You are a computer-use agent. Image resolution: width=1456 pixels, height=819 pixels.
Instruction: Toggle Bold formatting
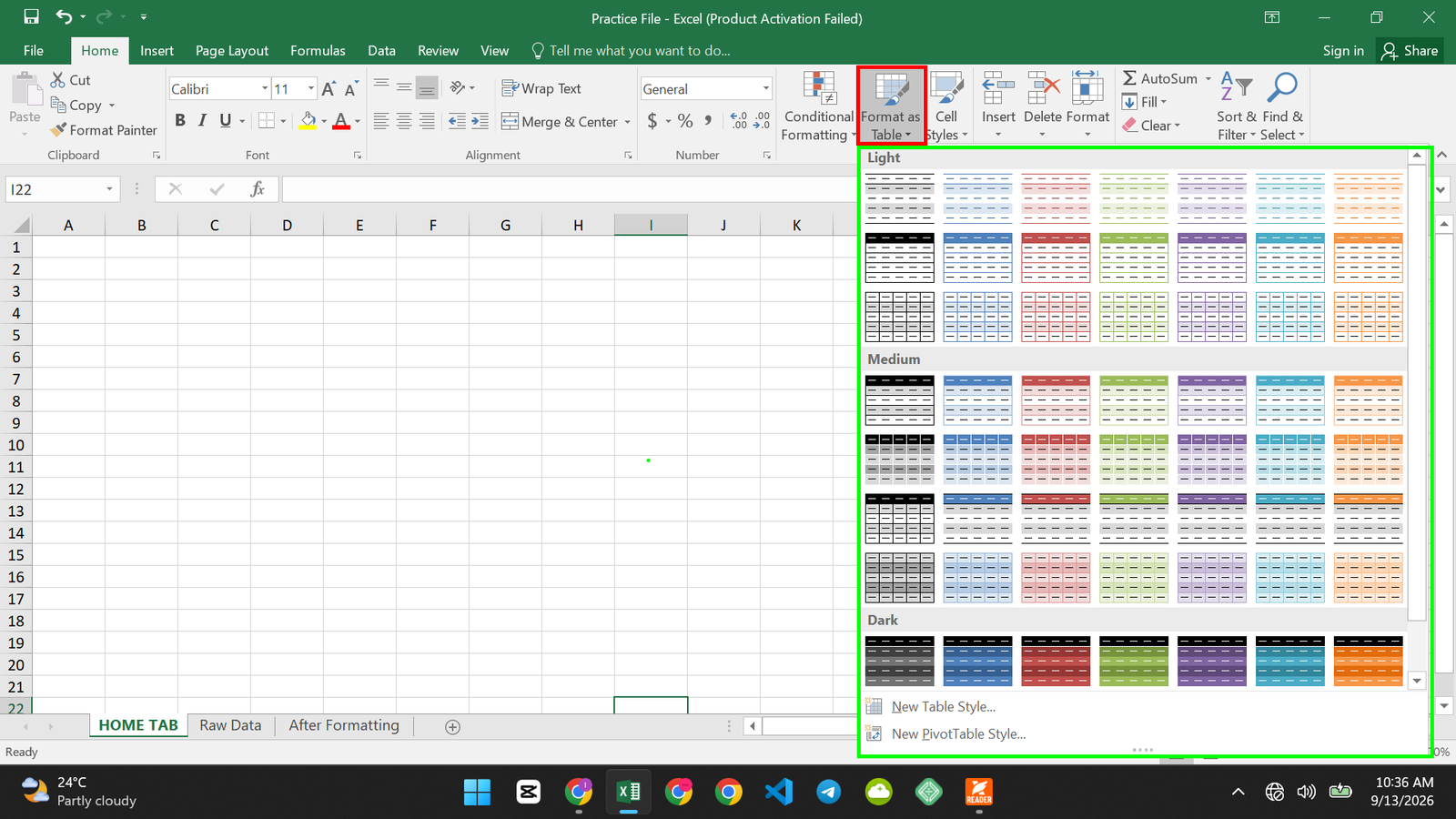pos(180,120)
